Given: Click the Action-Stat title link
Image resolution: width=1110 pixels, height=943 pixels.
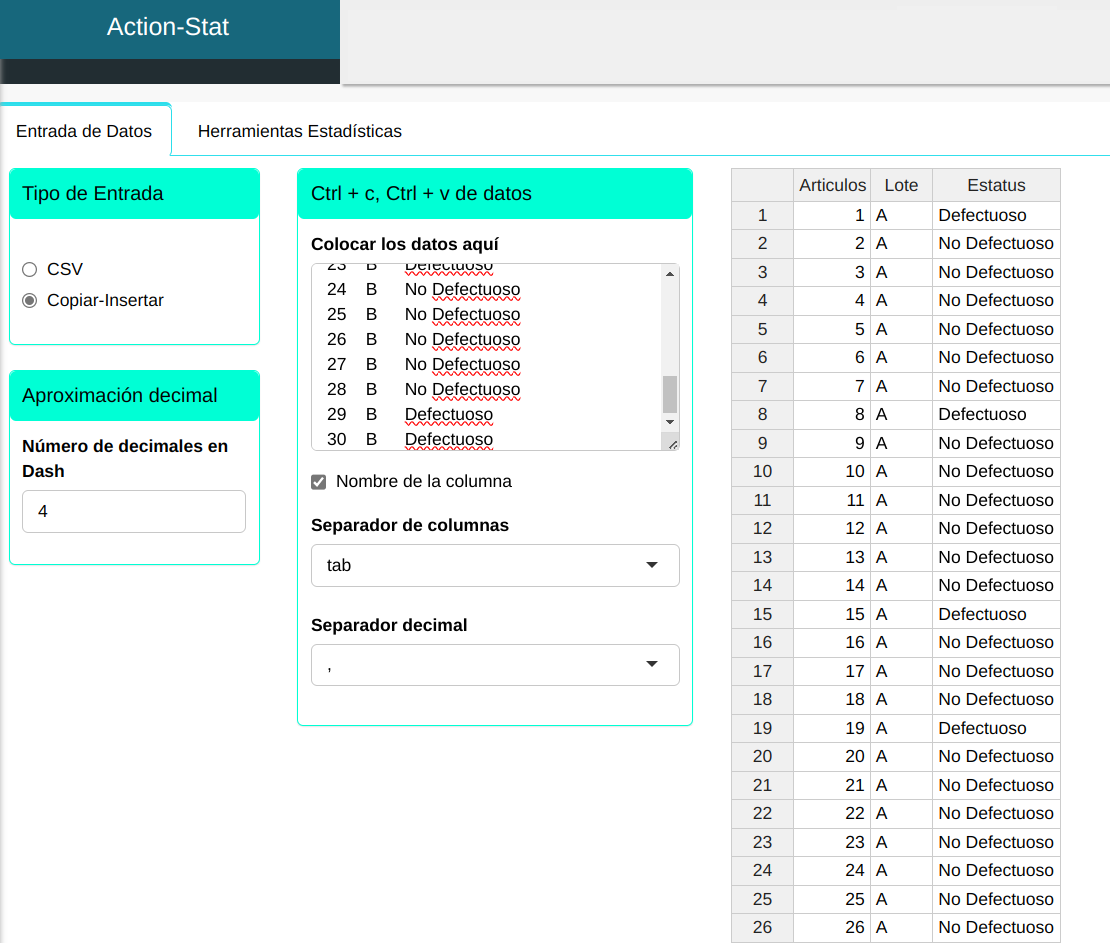Looking at the screenshot, I should click(168, 27).
